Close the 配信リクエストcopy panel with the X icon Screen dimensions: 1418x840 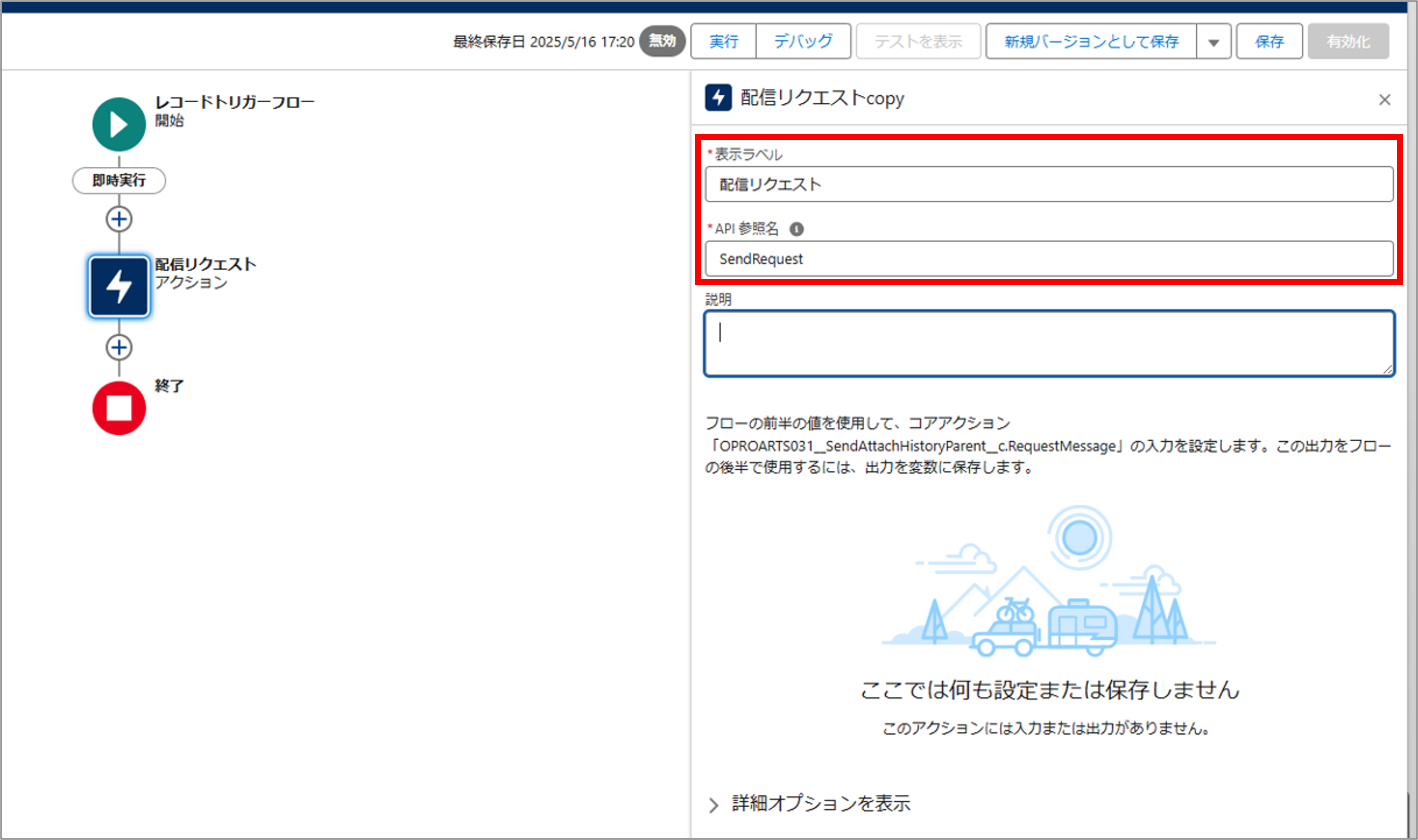tap(1385, 100)
